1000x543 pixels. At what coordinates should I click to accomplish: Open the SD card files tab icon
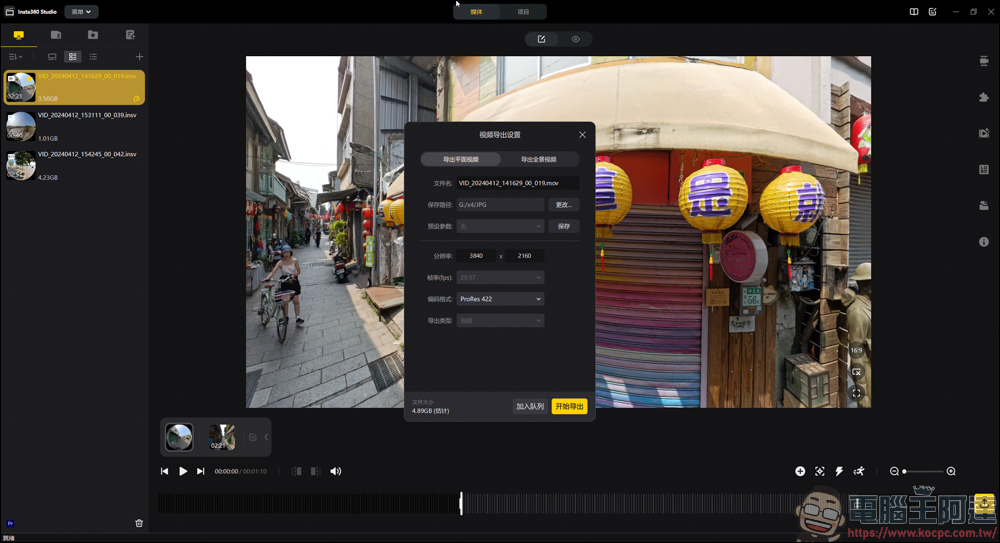(55, 35)
